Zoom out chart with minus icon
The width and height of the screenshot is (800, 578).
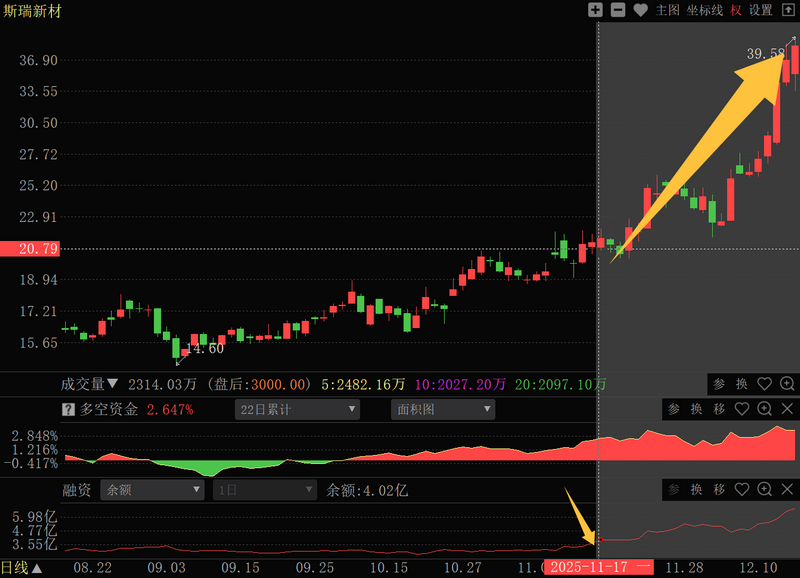[x=617, y=10]
